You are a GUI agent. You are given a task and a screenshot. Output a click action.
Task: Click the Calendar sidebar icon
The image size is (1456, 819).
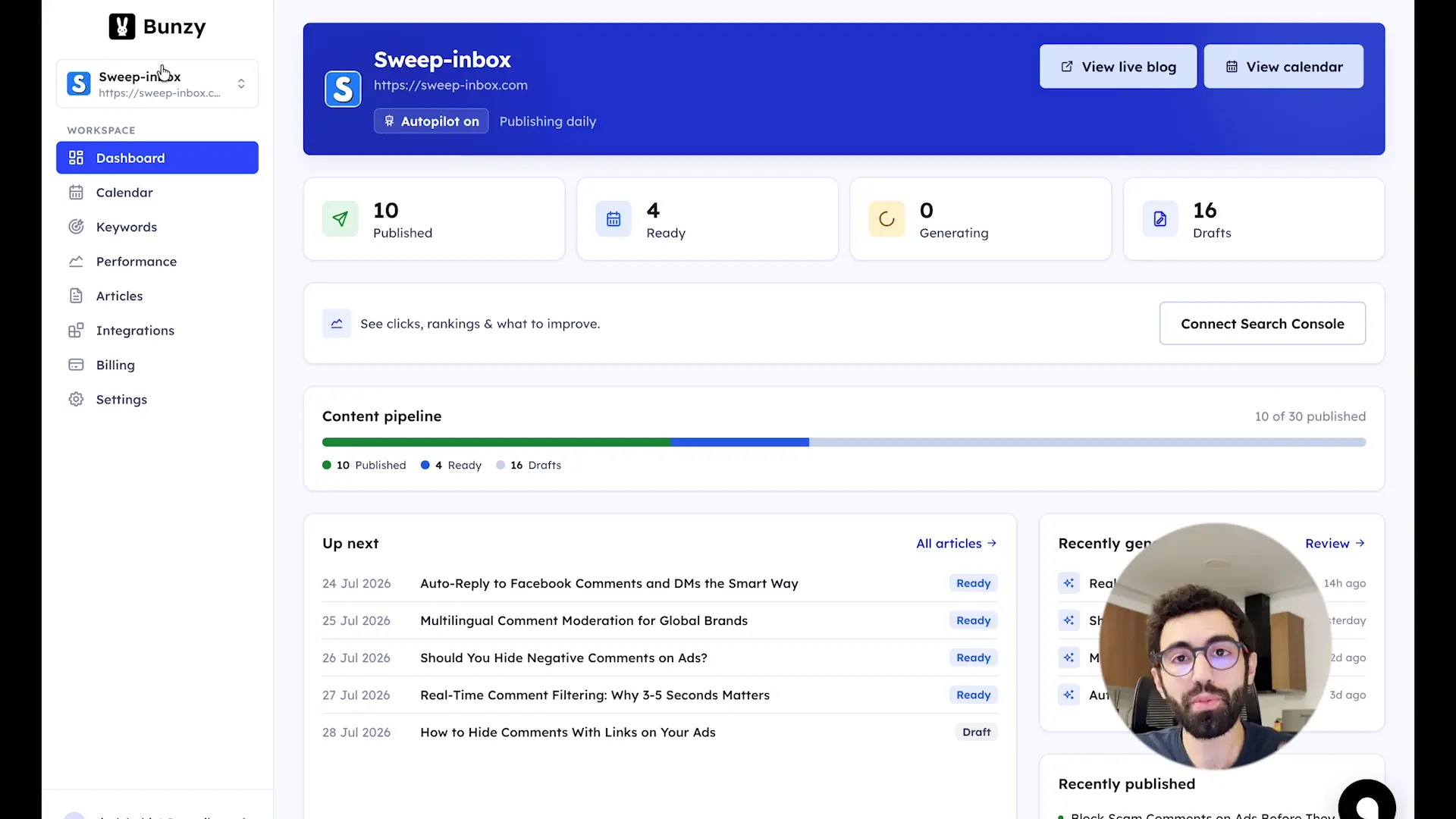[x=76, y=193]
